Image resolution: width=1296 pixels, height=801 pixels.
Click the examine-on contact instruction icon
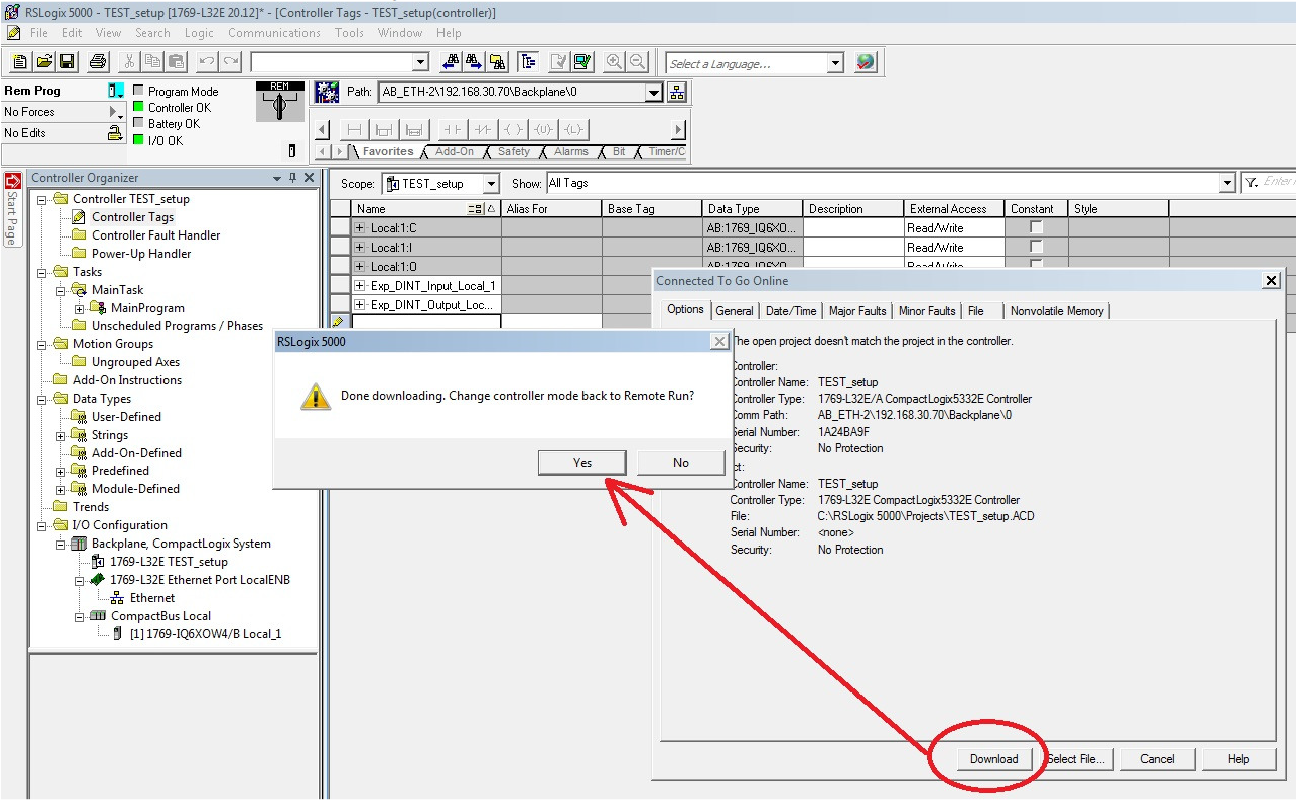coord(453,130)
